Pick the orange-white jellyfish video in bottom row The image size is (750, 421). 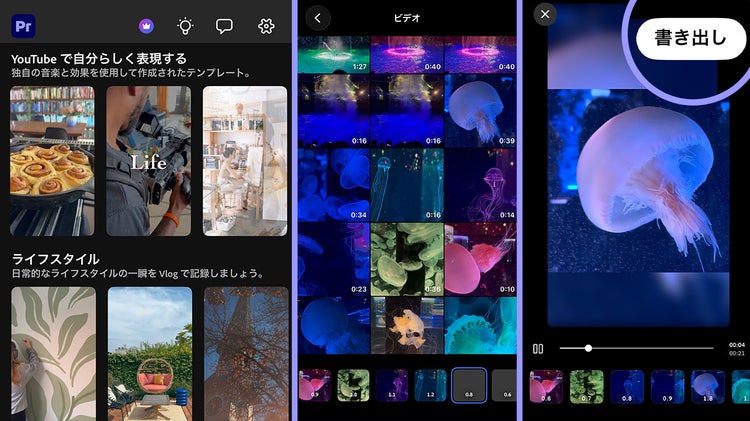(x=407, y=325)
